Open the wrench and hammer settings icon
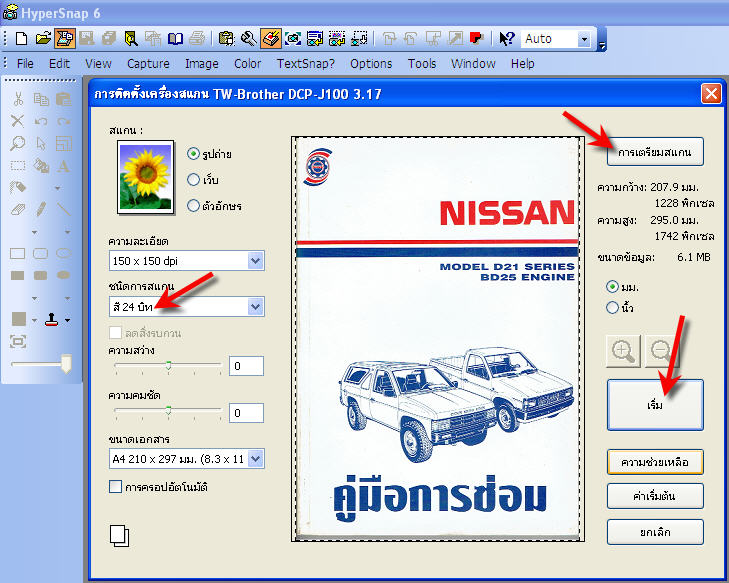This screenshot has width=729, height=583. click(248, 39)
